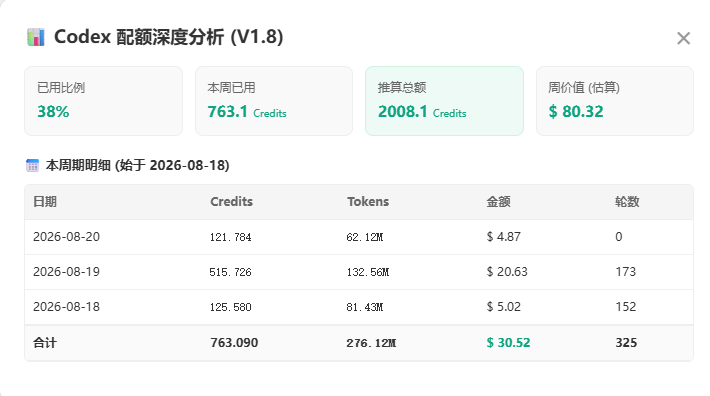710x396 pixels.
Task: Click the 763.090 total credits
Action: click(x=234, y=343)
